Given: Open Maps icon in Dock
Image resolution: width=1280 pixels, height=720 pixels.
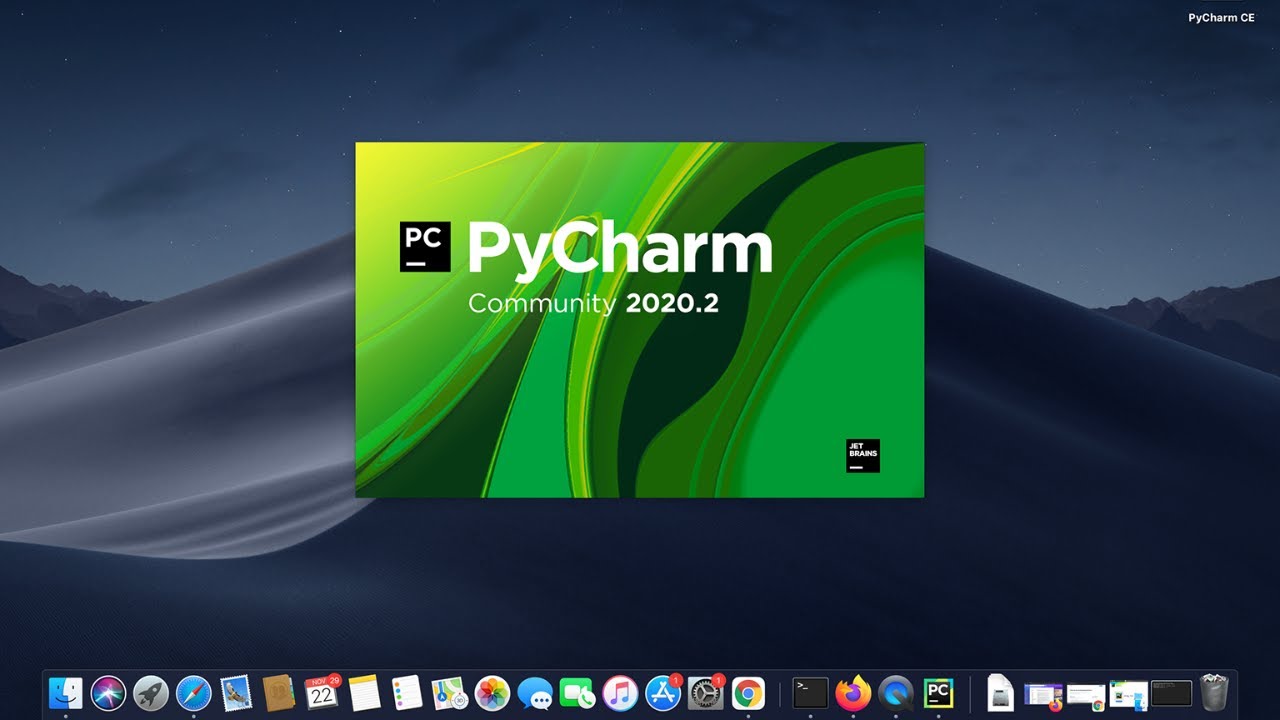Looking at the screenshot, I should pyautogui.click(x=450, y=692).
